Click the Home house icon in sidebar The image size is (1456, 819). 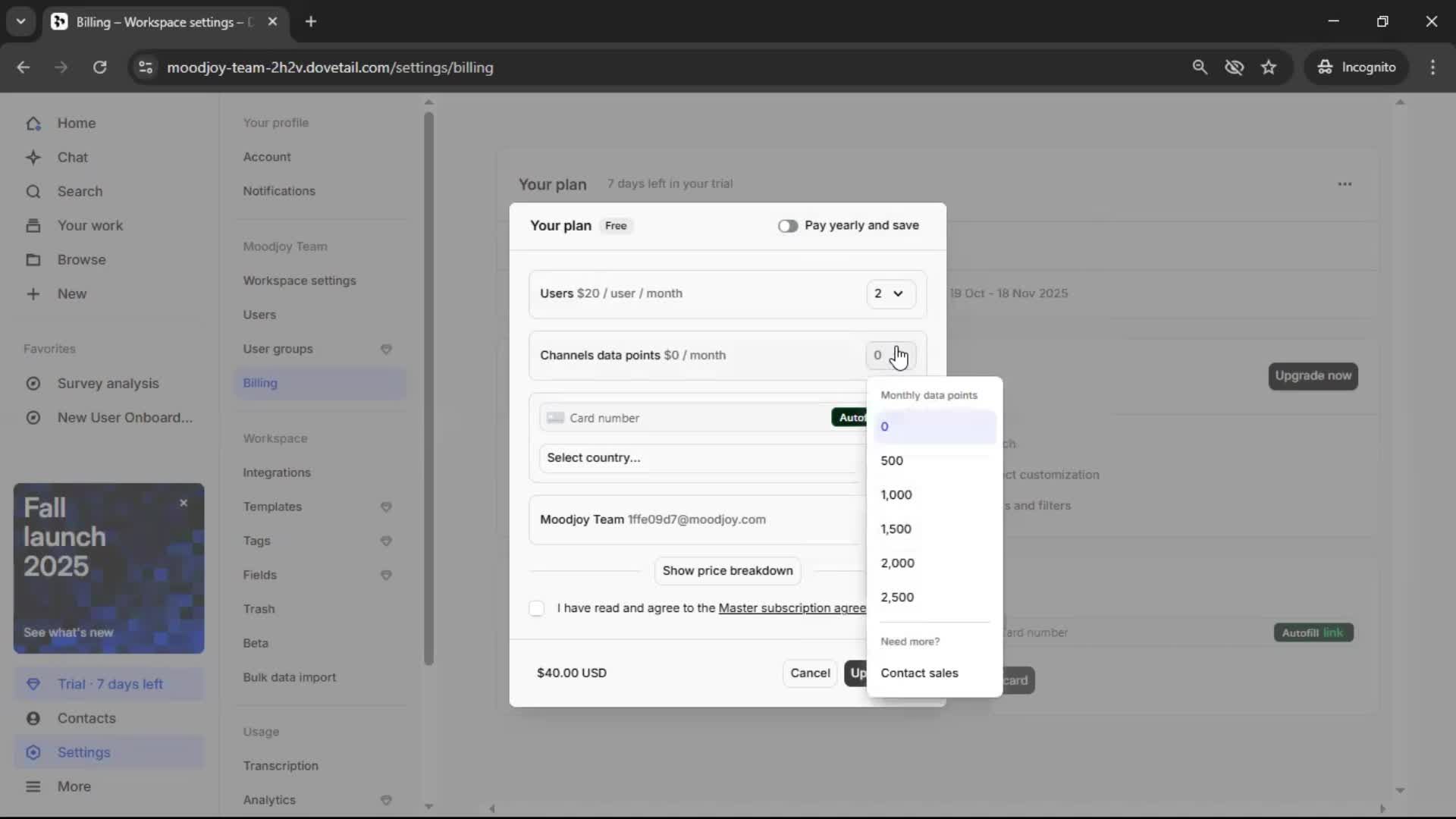(33, 124)
